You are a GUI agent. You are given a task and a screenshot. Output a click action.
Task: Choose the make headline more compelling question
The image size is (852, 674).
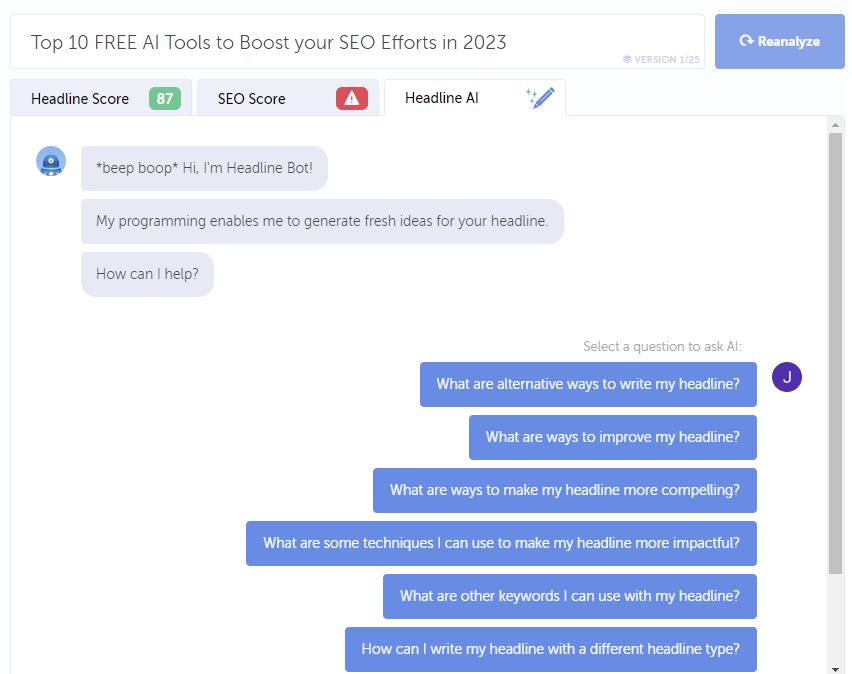tap(565, 490)
